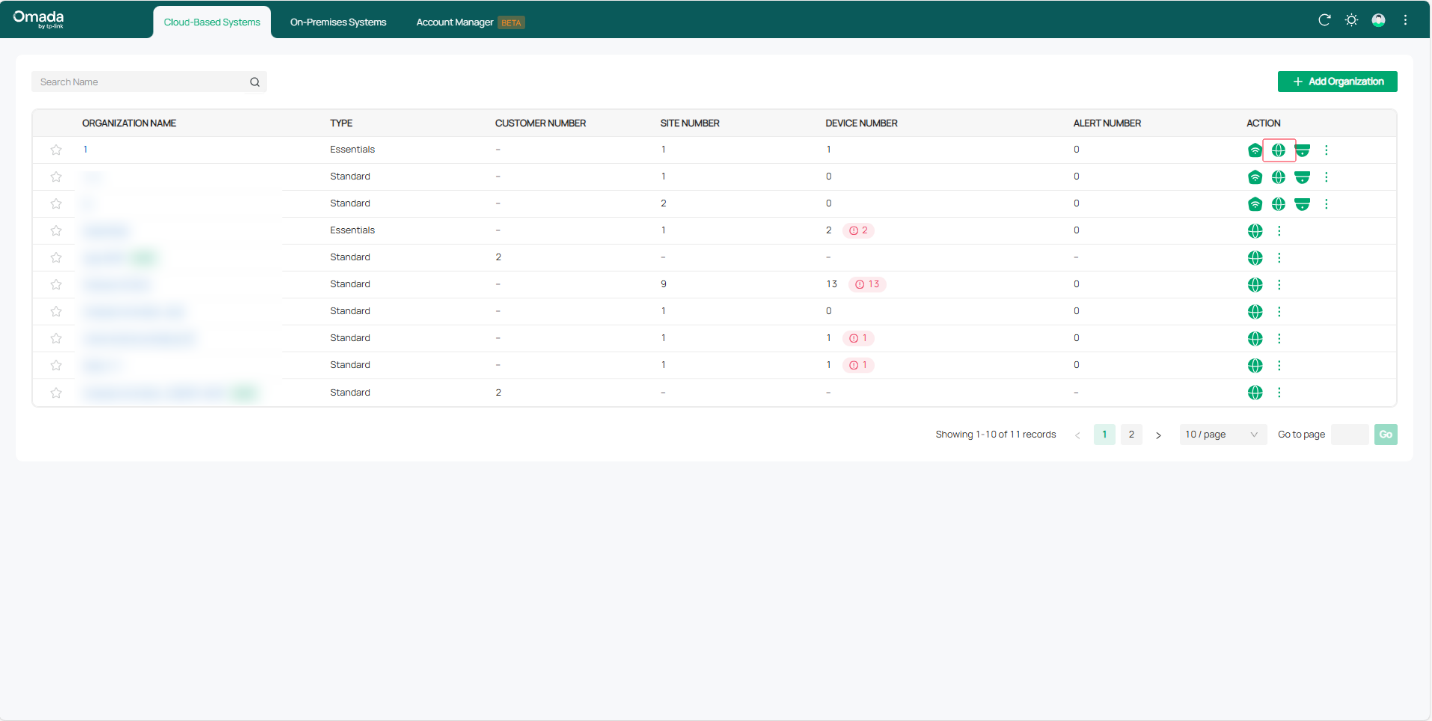Click the dome camera icon for organization 1
The width and height of the screenshot is (1432, 721).
(x=1302, y=150)
